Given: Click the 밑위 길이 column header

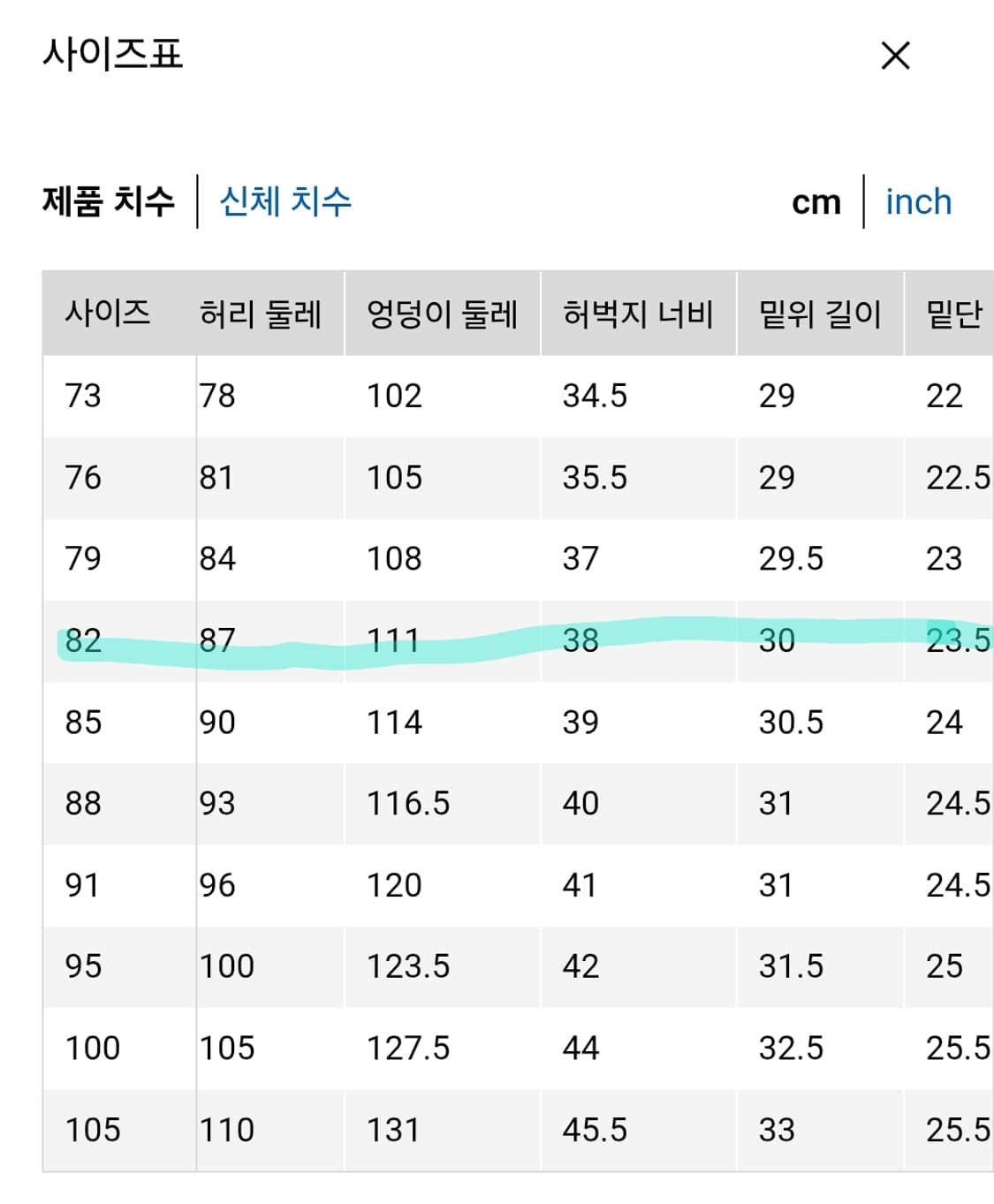Looking at the screenshot, I should pos(820,314).
